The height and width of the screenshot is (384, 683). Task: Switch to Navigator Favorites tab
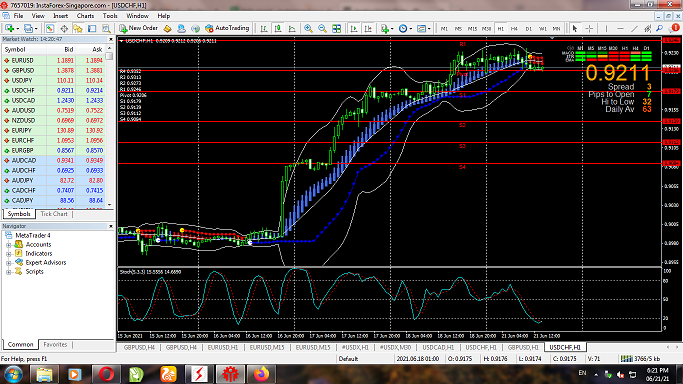coord(55,344)
